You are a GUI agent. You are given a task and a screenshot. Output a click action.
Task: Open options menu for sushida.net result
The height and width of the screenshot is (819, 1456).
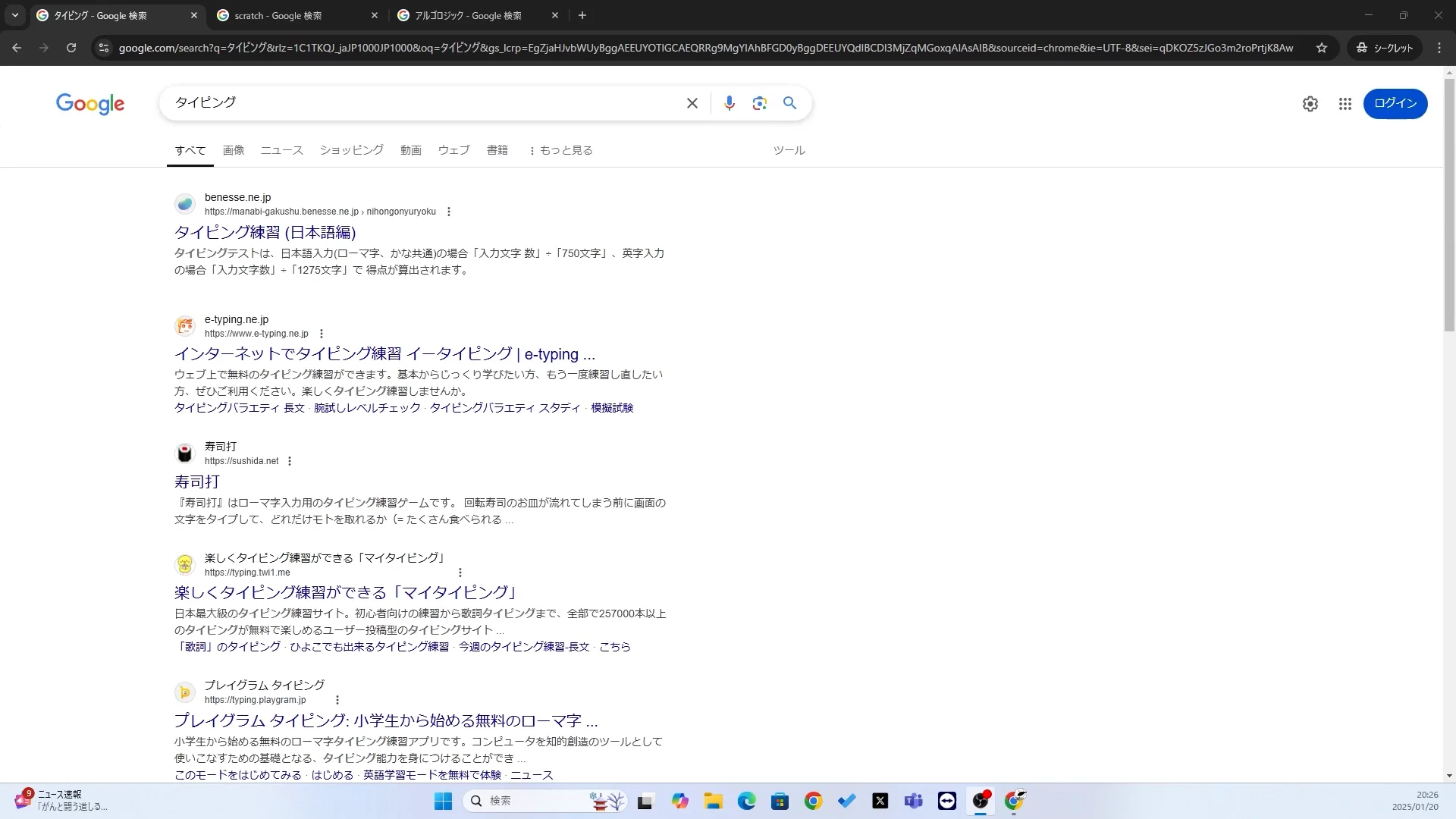[x=289, y=461]
